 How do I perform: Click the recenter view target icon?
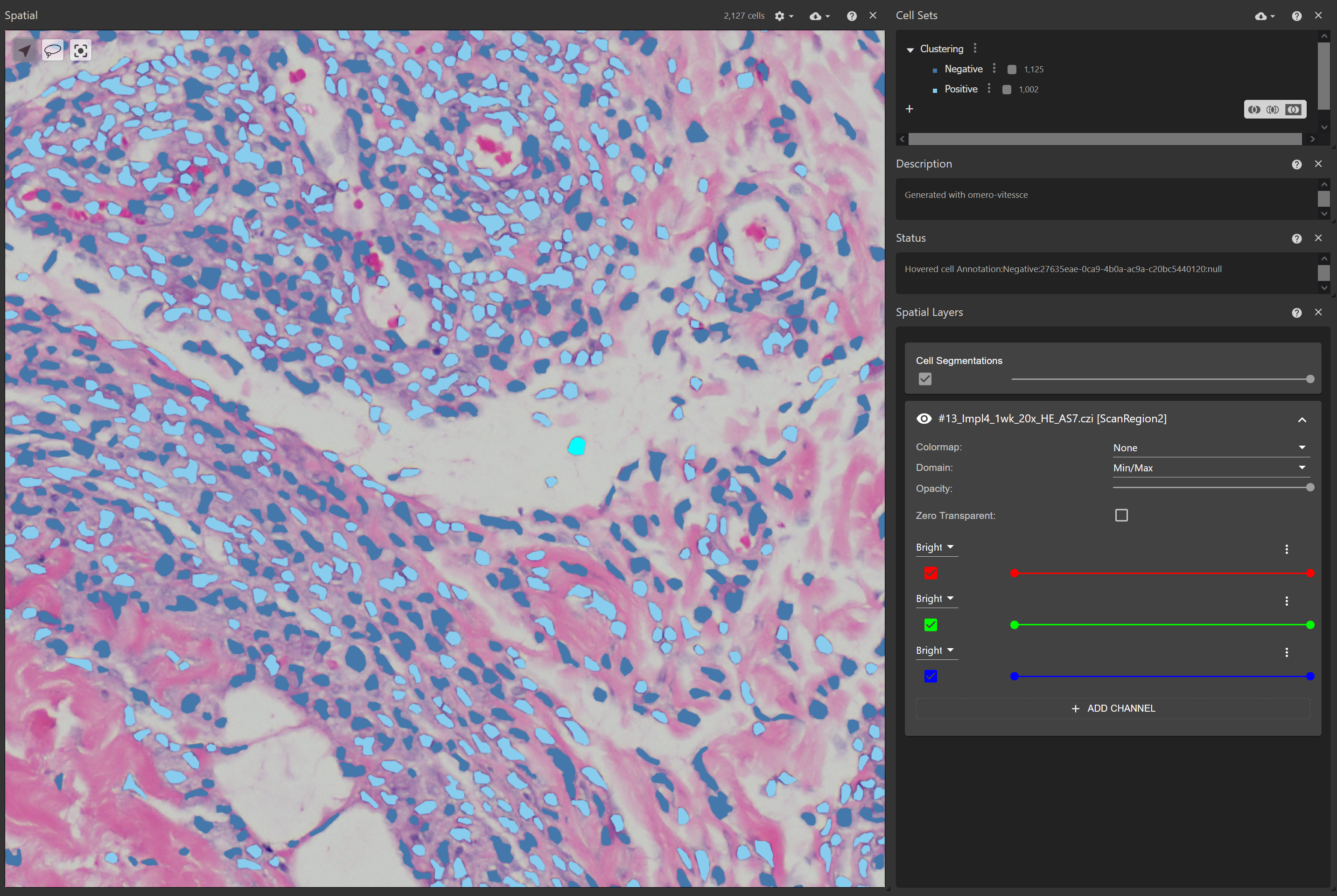point(81,51)
